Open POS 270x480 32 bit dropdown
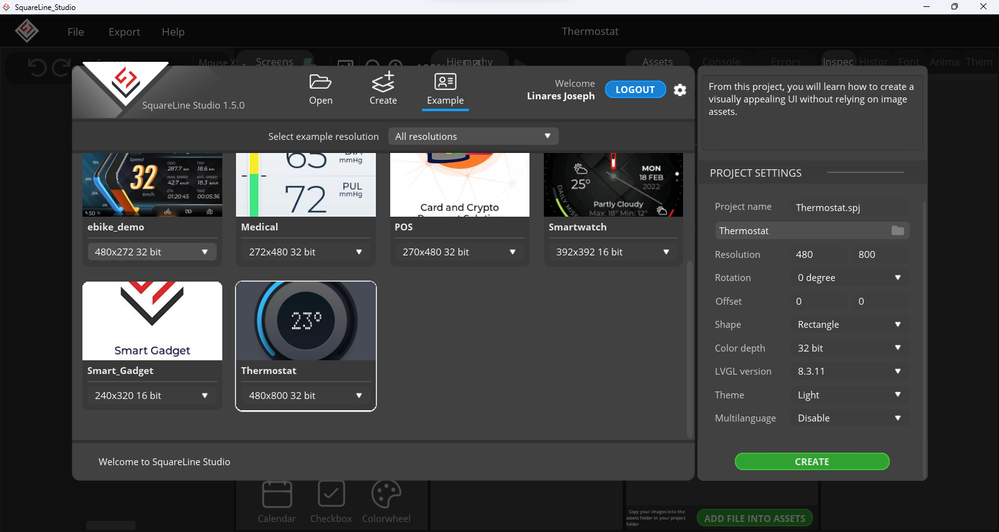Image resolution: width=999 pixels, height=532 pixels. tap(459, 252)
